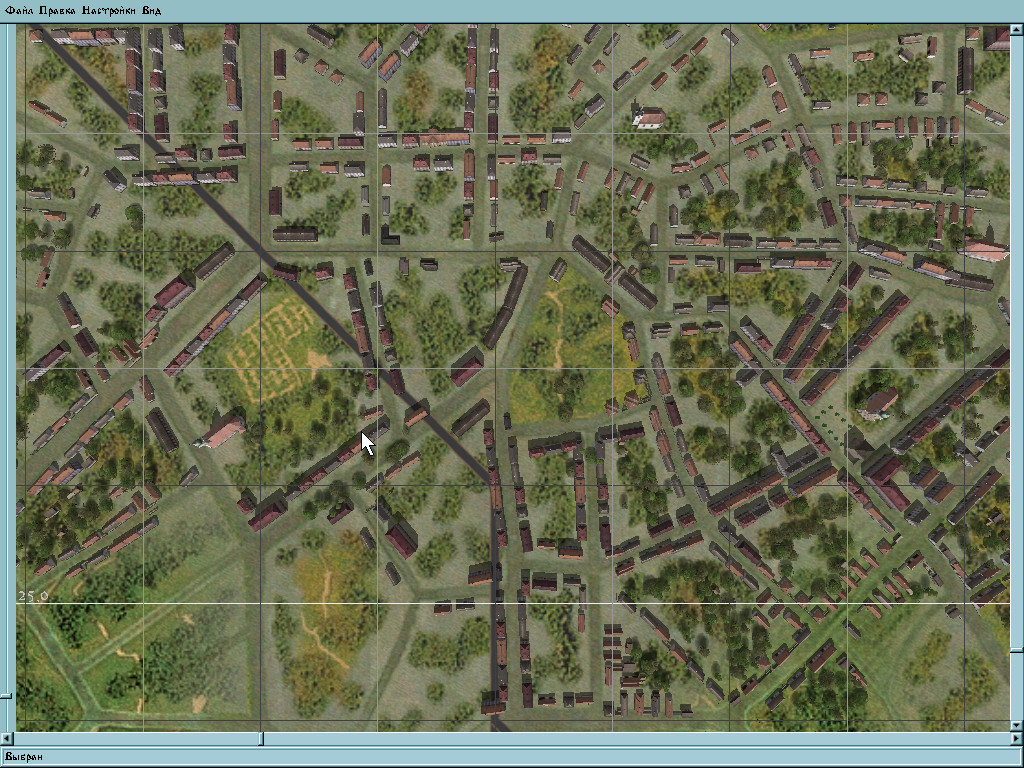Click the left edge slider handle
Viewport: 1024px width, 768px height.
5,696
